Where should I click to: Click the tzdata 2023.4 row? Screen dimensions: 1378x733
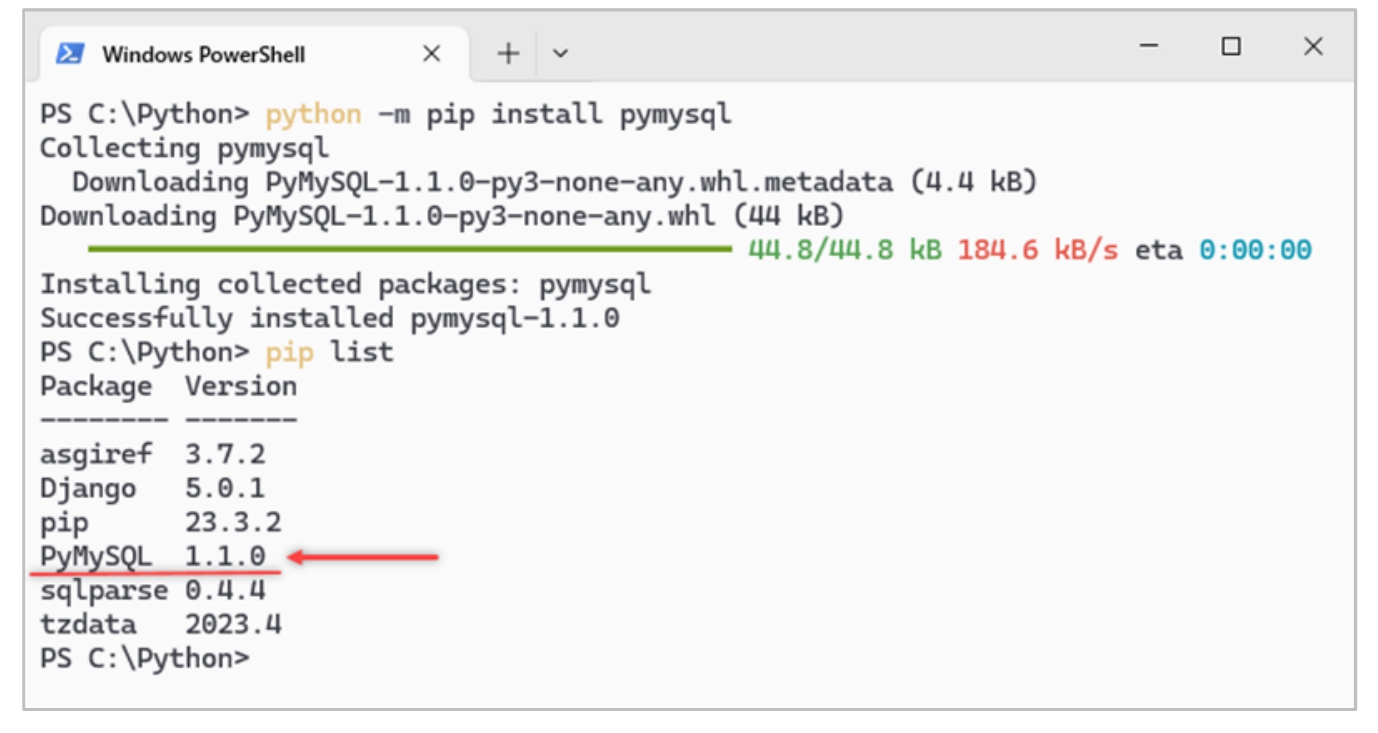pyautogui.click(x=160, y=625)
